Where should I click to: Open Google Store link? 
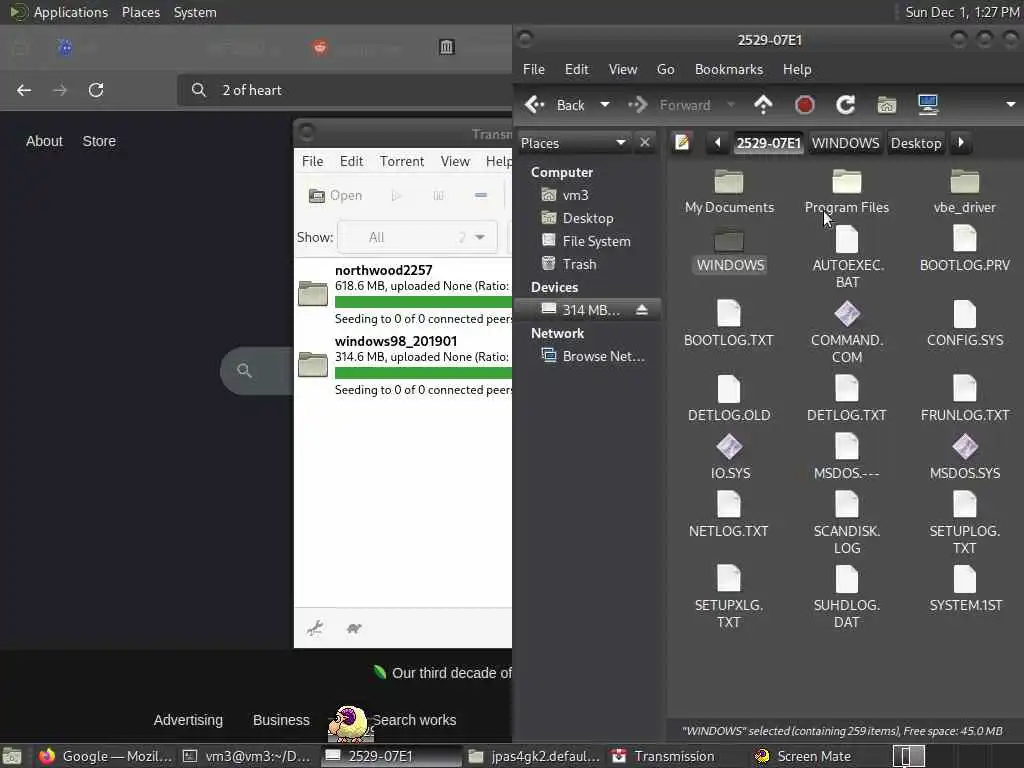coord(99,141)
